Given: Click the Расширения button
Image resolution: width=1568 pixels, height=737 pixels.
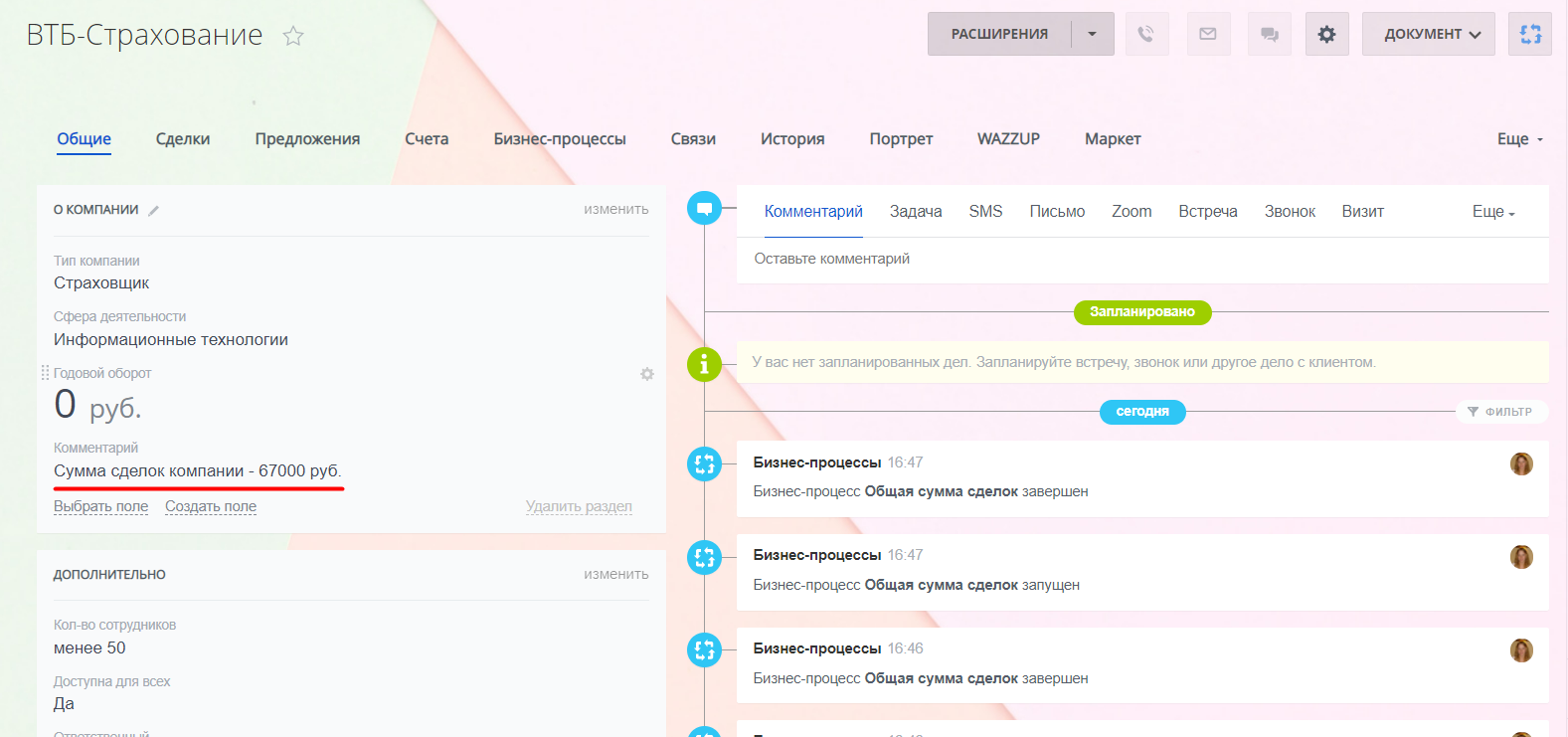Looking at the screenshot, I should [999, 34].
